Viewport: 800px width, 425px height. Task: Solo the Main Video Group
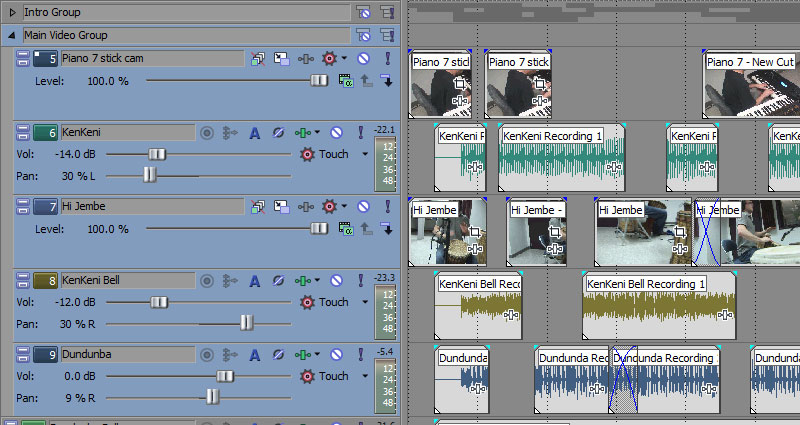click(x=387, y=35)
